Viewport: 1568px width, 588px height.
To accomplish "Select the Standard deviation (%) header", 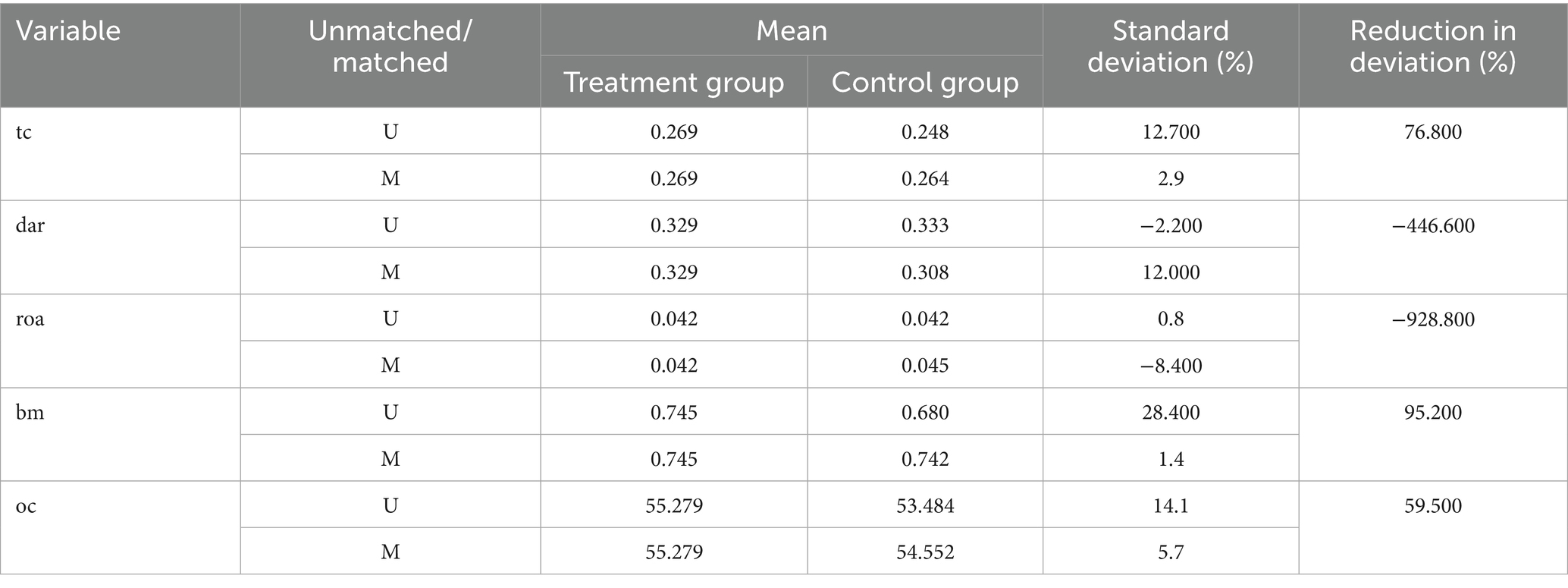I will pos(1170,47).
